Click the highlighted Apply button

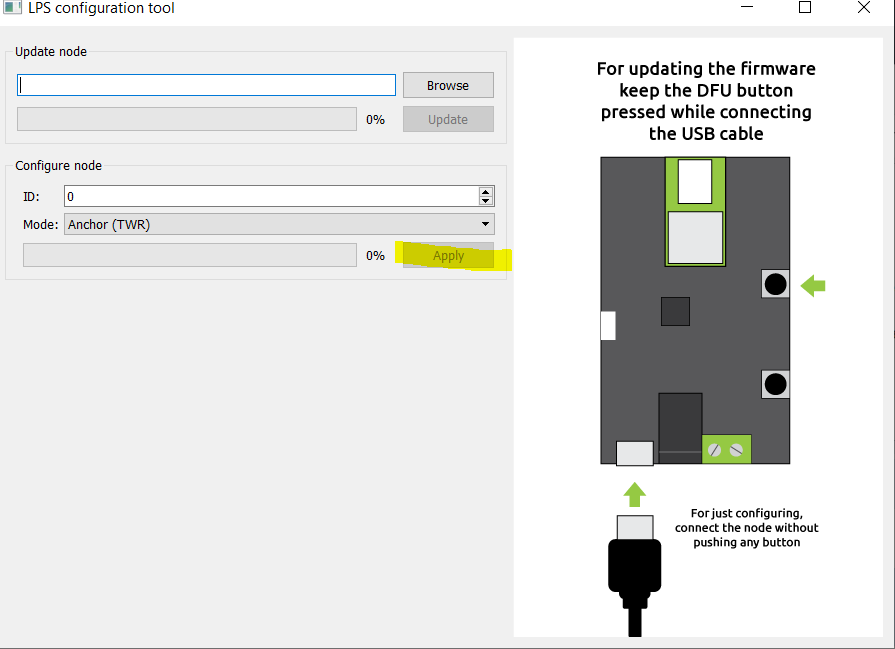[448, 256]
